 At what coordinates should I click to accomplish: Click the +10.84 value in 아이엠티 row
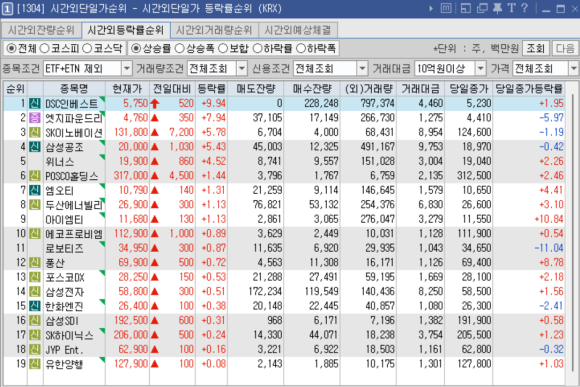tap(549, 219)
